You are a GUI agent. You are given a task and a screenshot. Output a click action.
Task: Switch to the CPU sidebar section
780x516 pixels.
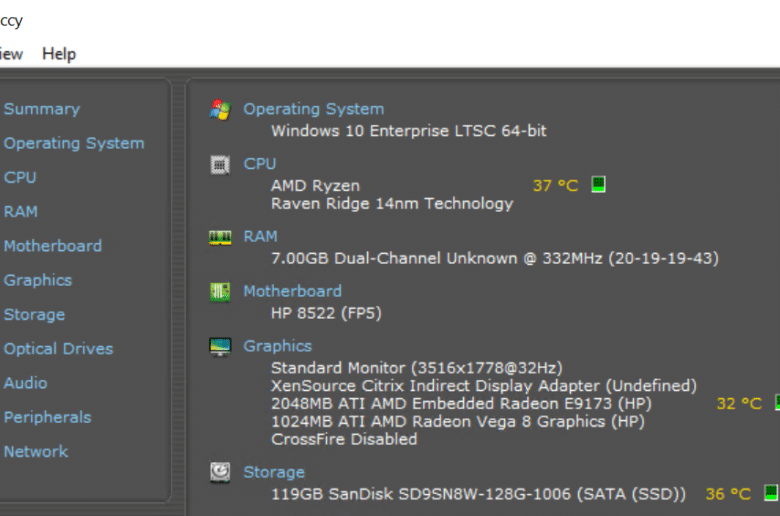point(20,178)
